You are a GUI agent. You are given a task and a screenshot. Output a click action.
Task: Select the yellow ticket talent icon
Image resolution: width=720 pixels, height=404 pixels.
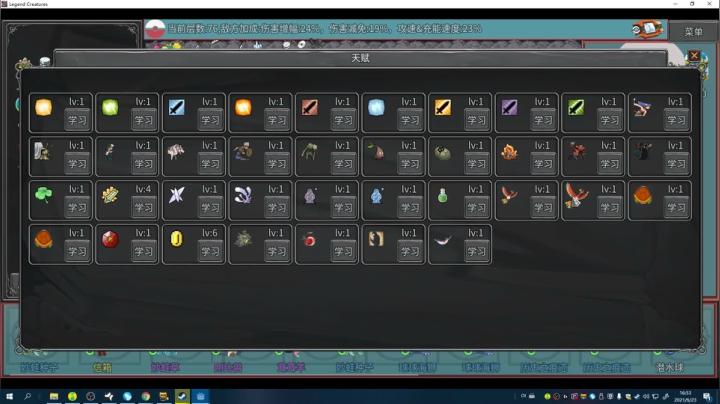[x=110, y=195]
